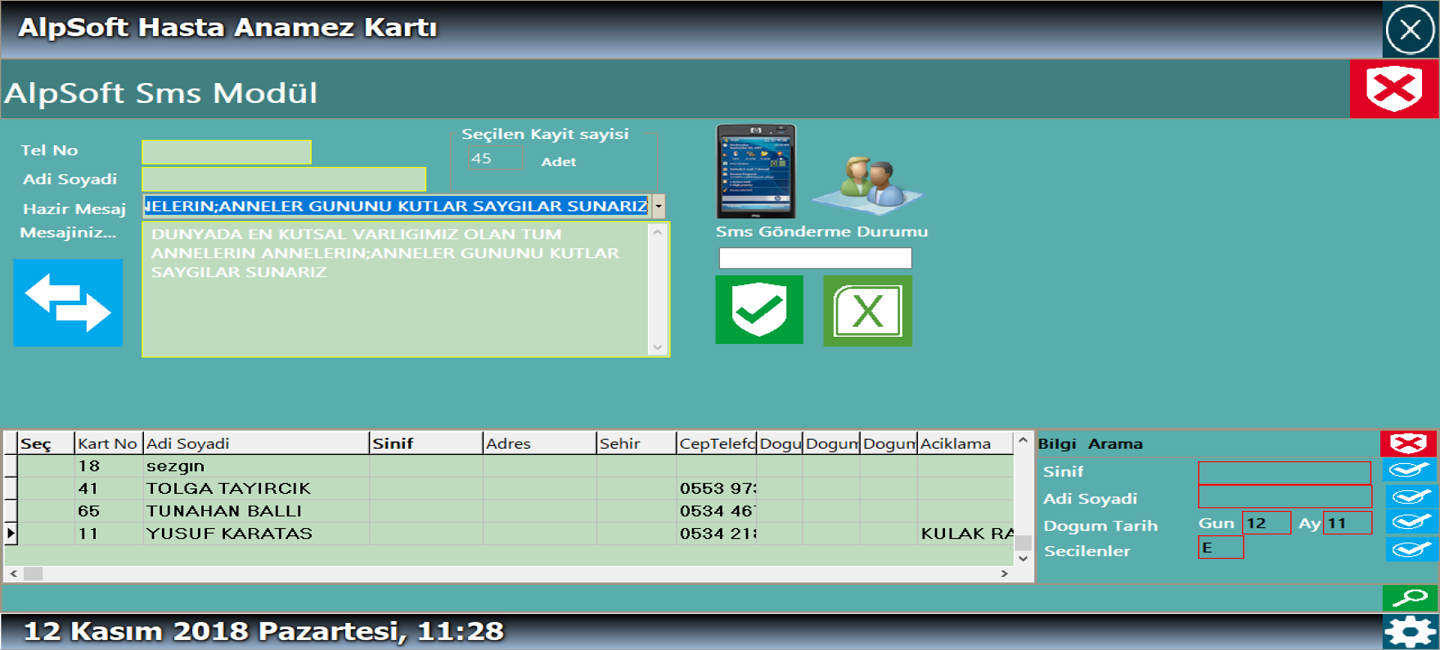
Task: Click the phone cell of TUNAHAN BALLI
Action: tap(716, 511)
